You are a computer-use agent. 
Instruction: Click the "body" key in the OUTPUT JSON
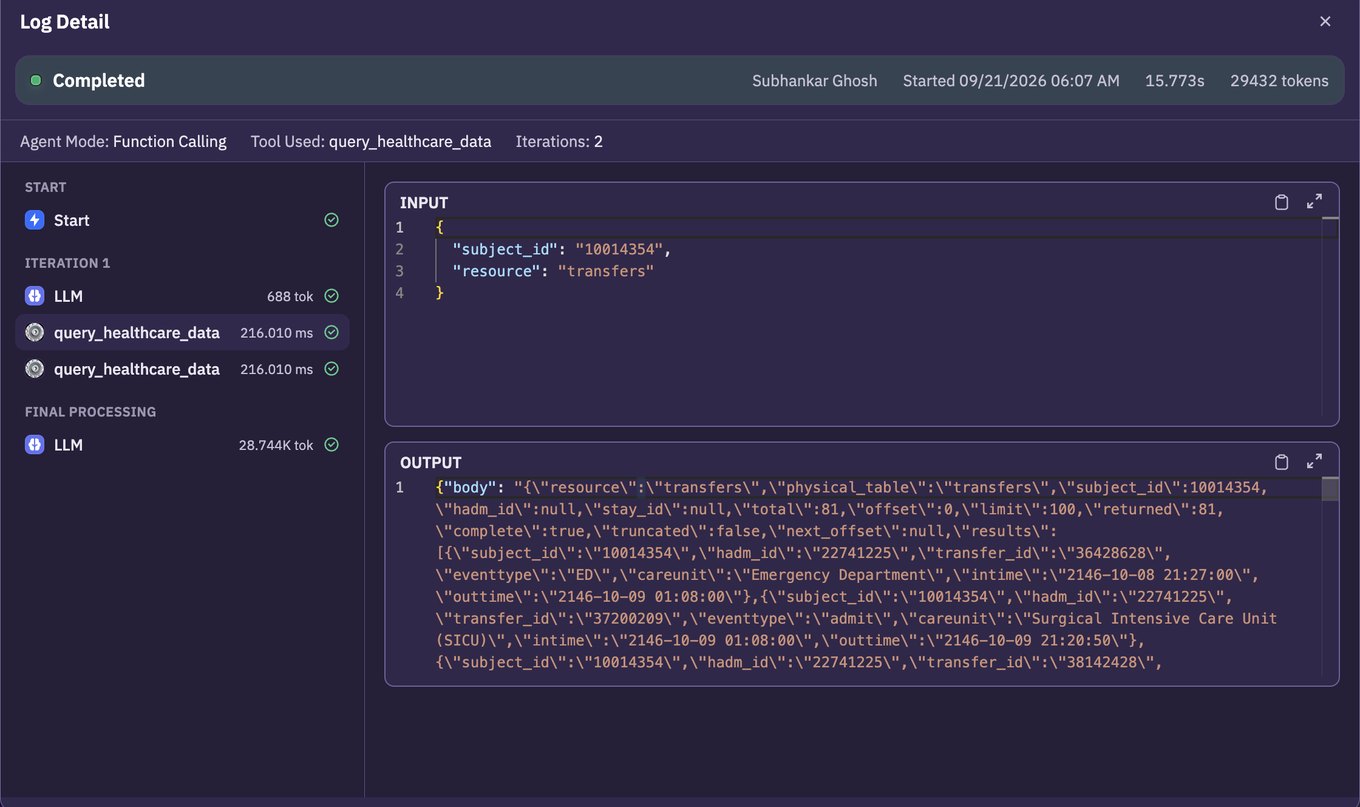tap(472, 488)
